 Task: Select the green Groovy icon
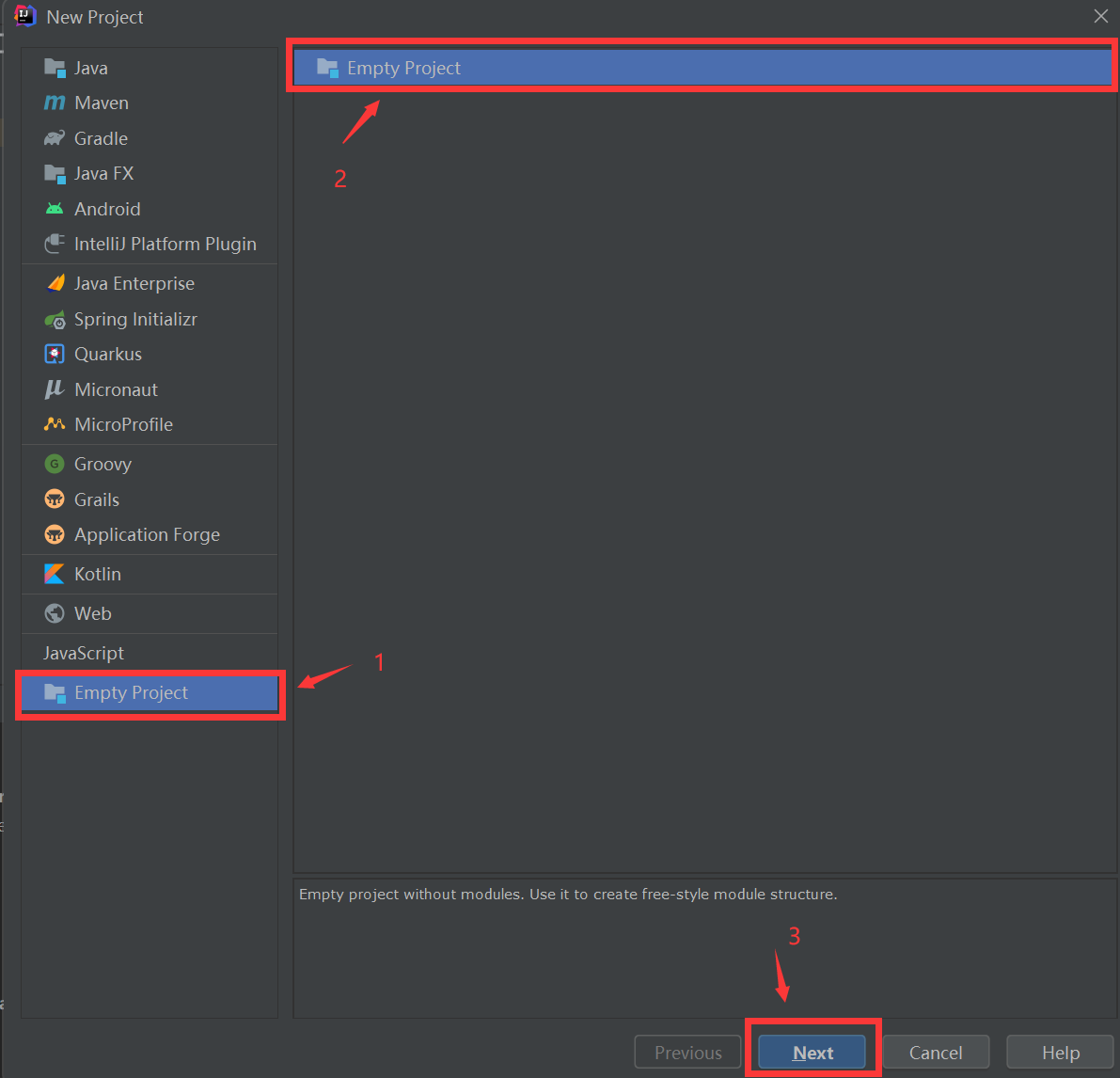point(55,465)
